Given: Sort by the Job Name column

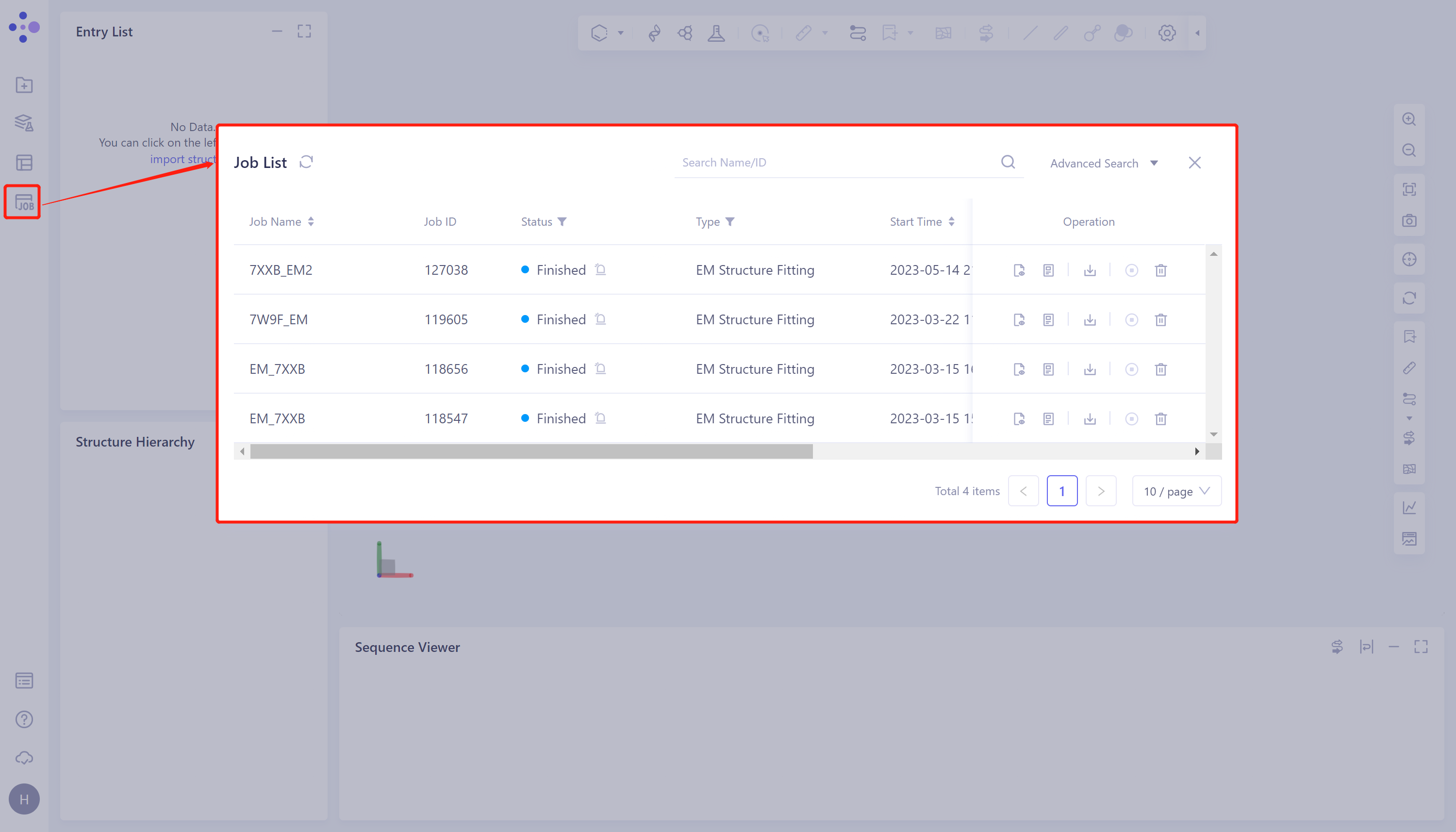Looking at the screenshot, I should tap(311, 222).
